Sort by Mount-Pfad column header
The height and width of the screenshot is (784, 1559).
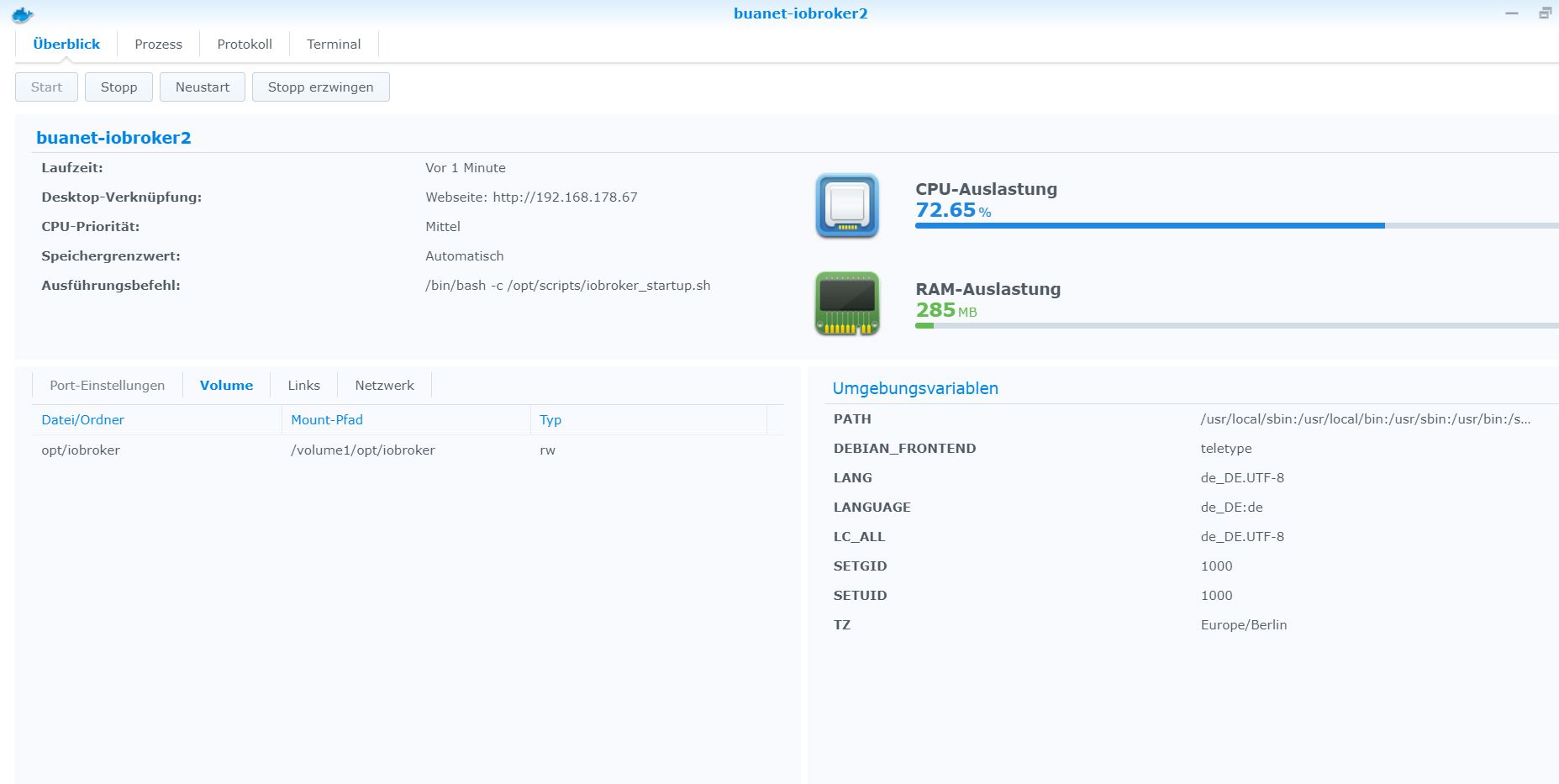(x=406, y=419)
